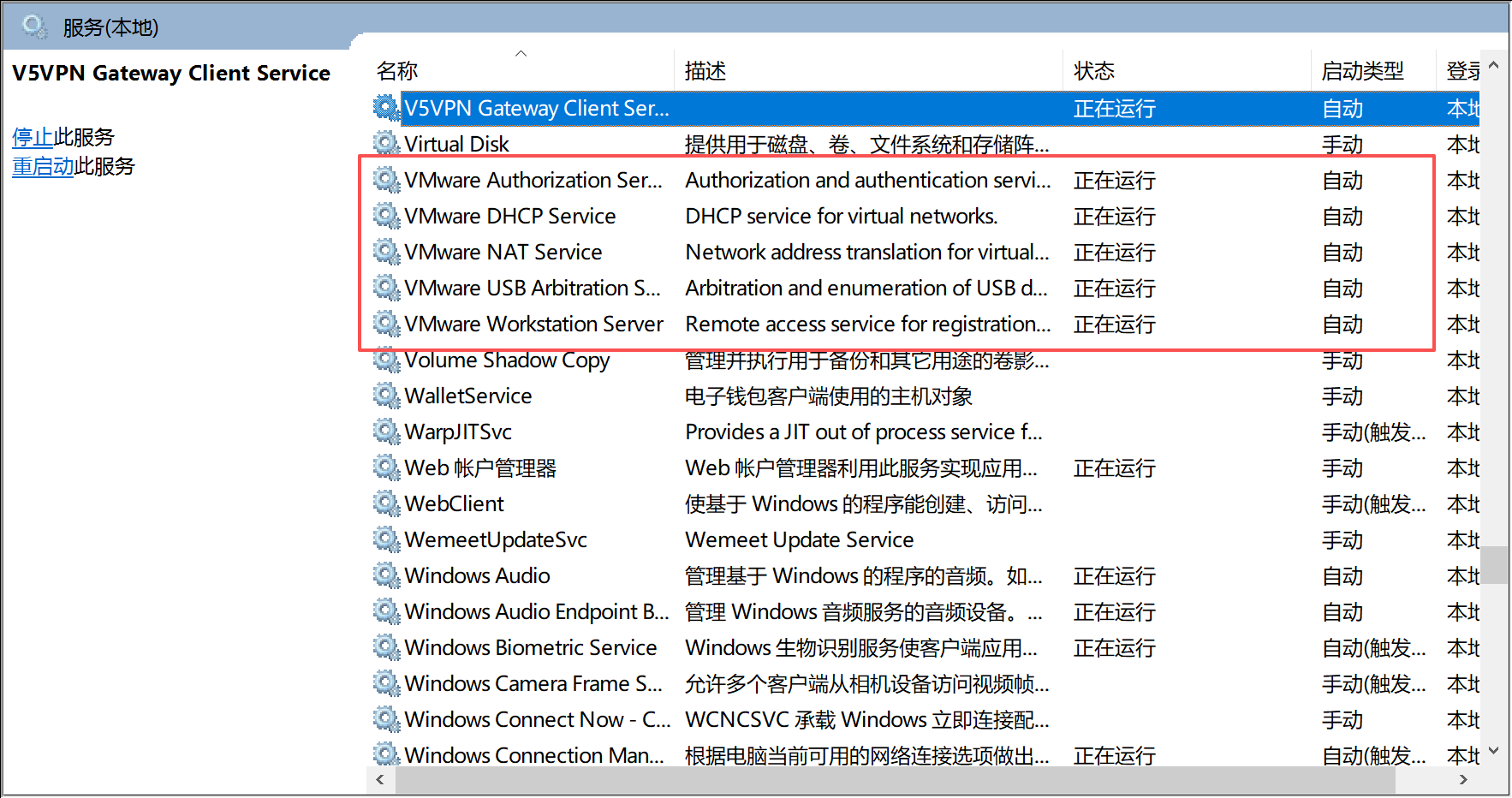Select the WemeetUpdateSvc service name
This screenshot has width=1512, height=798.
(x=496, y=539)
